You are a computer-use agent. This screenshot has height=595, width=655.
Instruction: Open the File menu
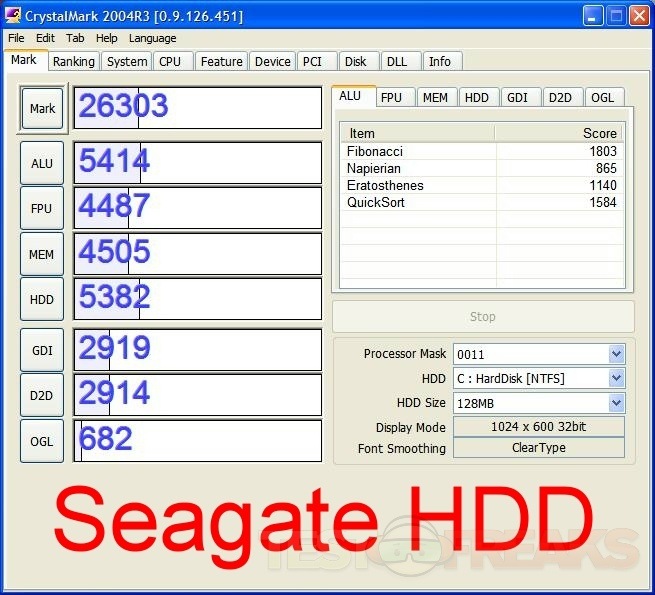pos(16,38)
